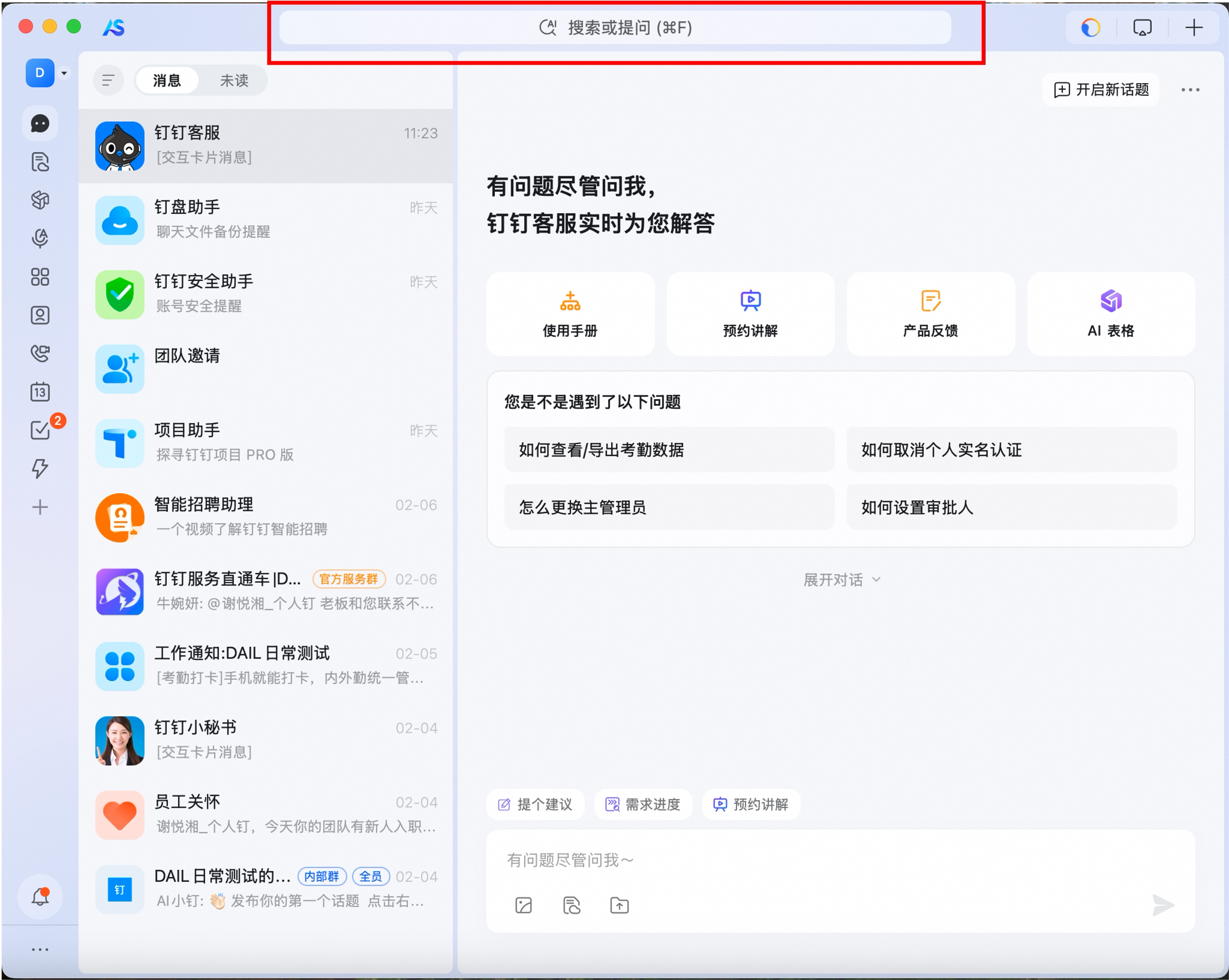Attach an image via the picture icon

point(523,905)
